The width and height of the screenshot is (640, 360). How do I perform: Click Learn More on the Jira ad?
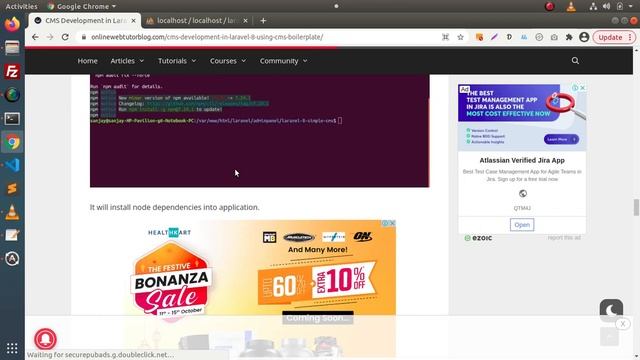click(x=561, y=139)
